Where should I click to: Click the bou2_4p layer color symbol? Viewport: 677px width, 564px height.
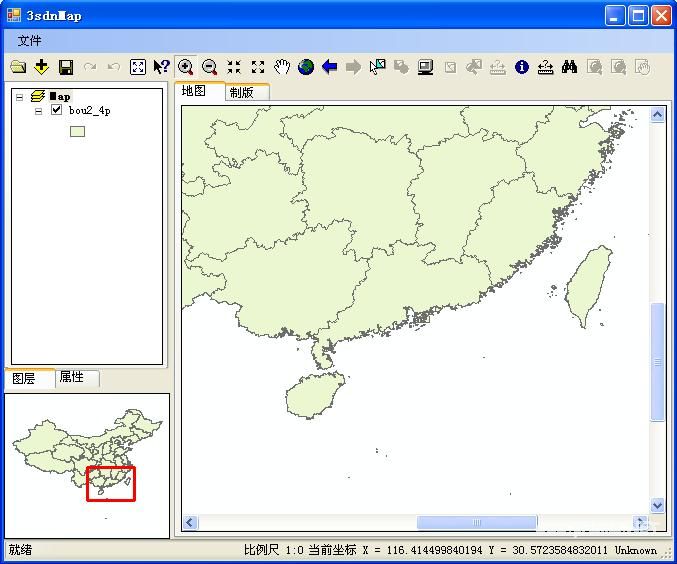[77, 131]
